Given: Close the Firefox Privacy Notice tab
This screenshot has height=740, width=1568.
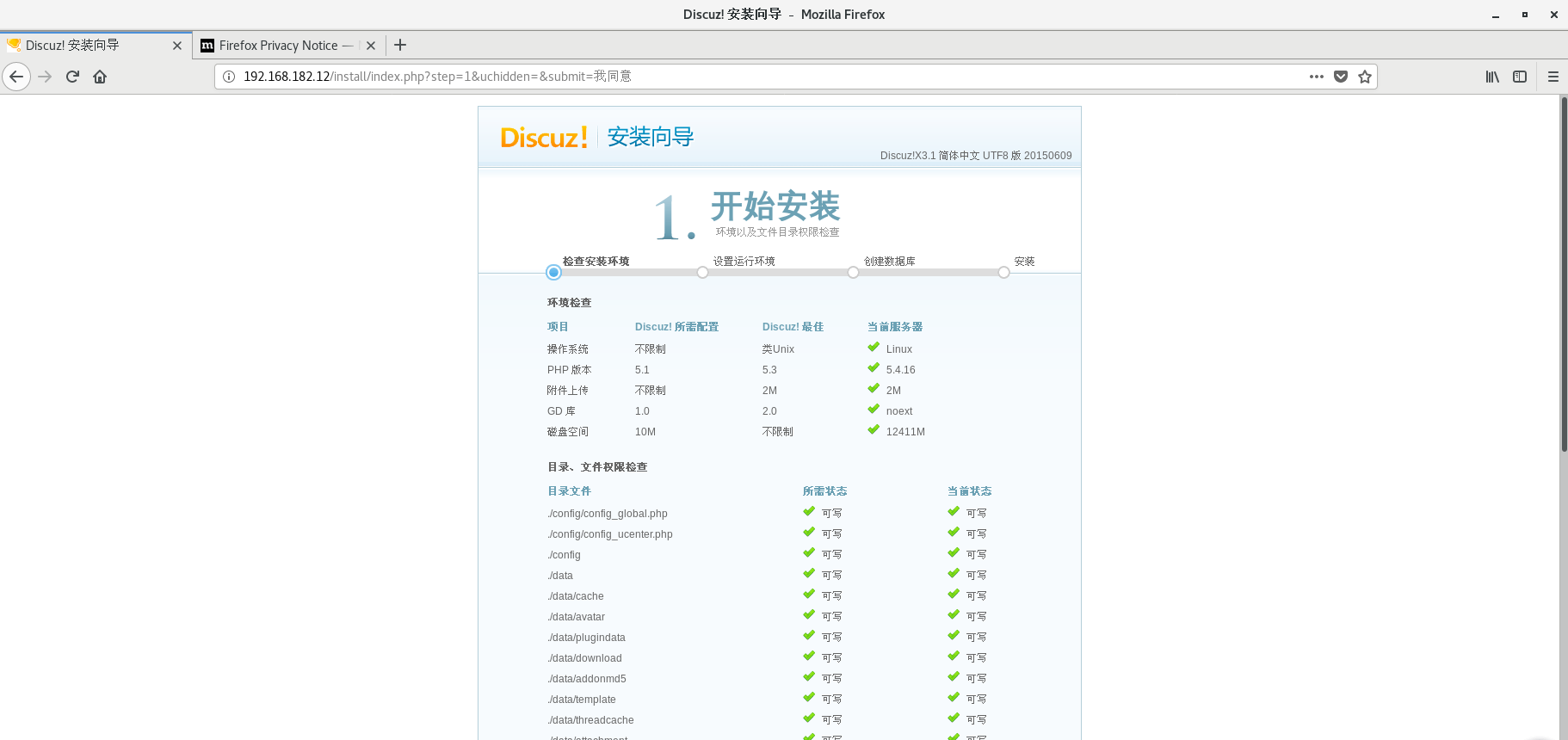Looking at the screenshot, I should pyautogui.click(x=371, y=46).
